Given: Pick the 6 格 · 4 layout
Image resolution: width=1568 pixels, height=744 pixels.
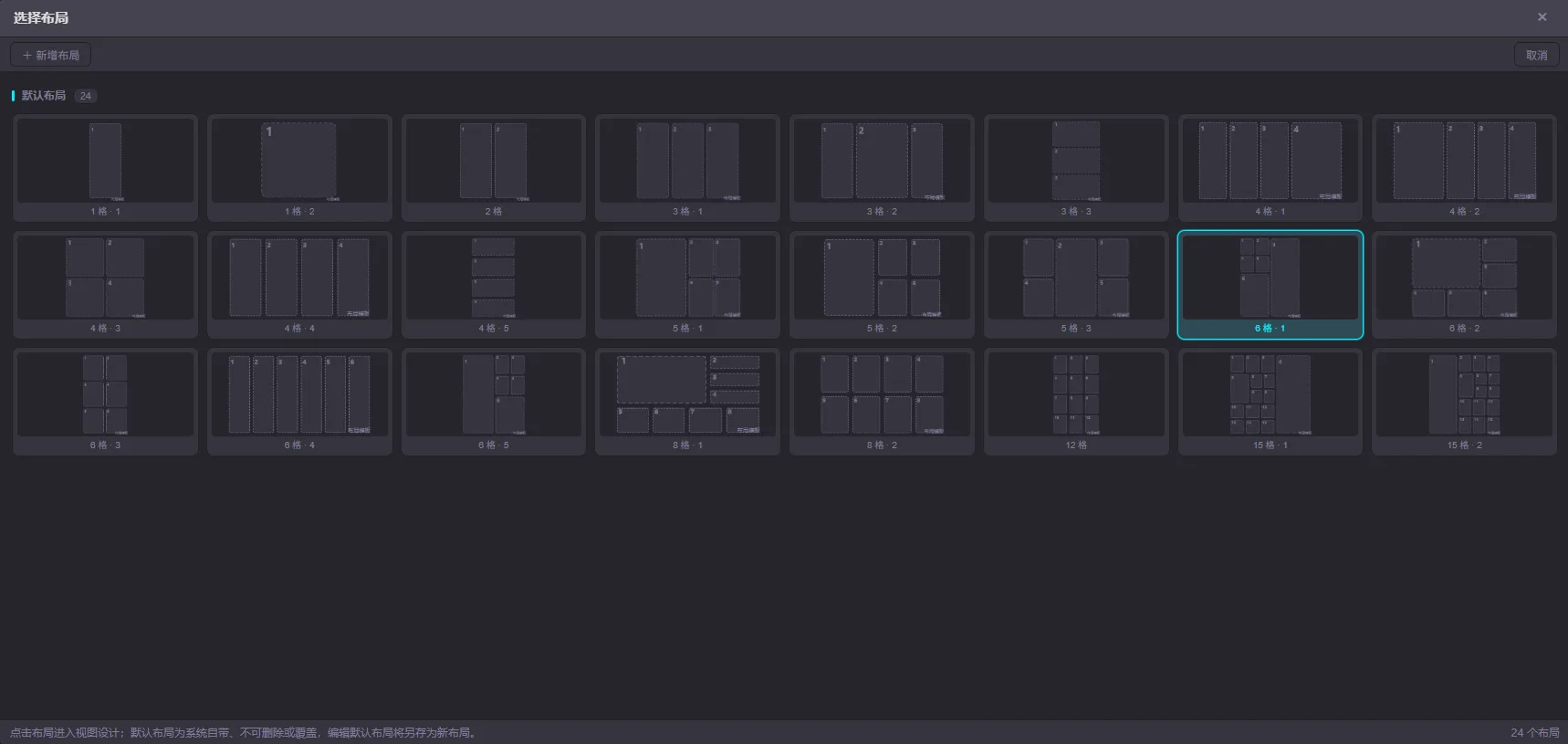Looking at the screenshot, I should (x=299, y=402).
